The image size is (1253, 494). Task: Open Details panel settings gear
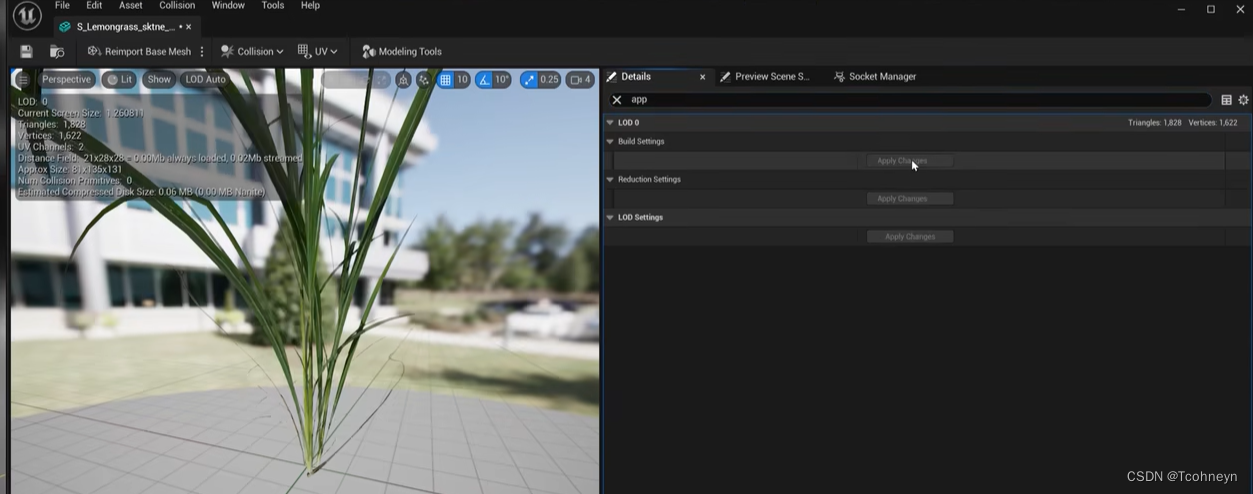[1243, 100]
